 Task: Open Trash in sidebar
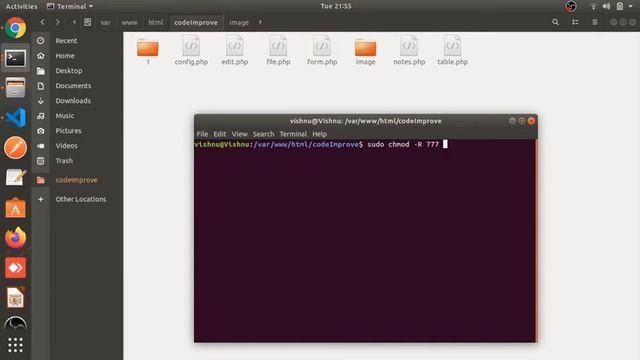[64, 161]
